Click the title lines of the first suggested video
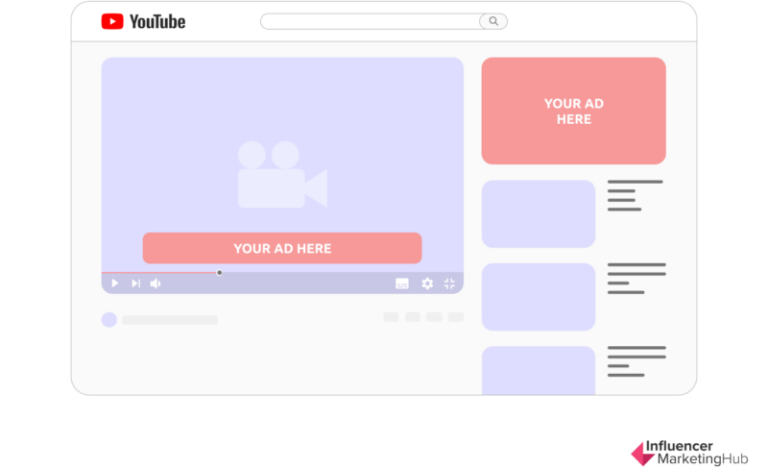This screenshot has width=768, height=470. pyautogui.click(x=634, y=195)
